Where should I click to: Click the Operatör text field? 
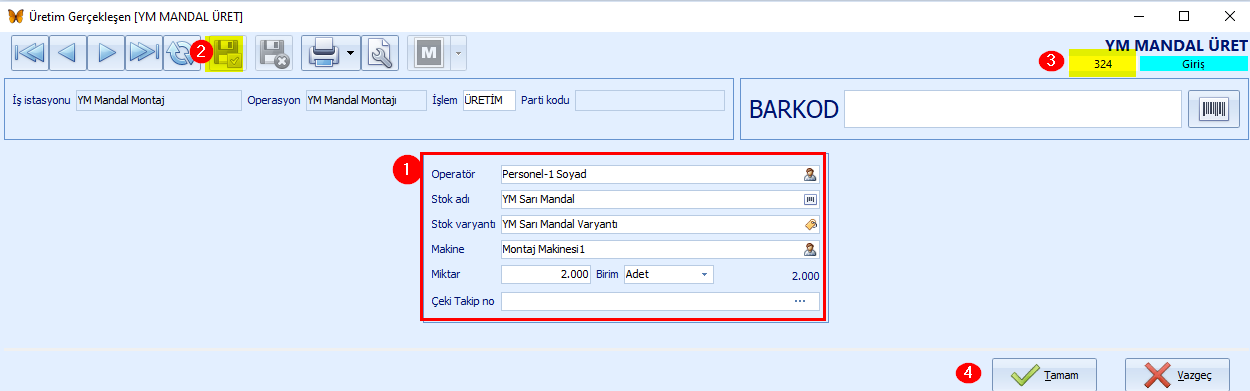click(660, 174)
